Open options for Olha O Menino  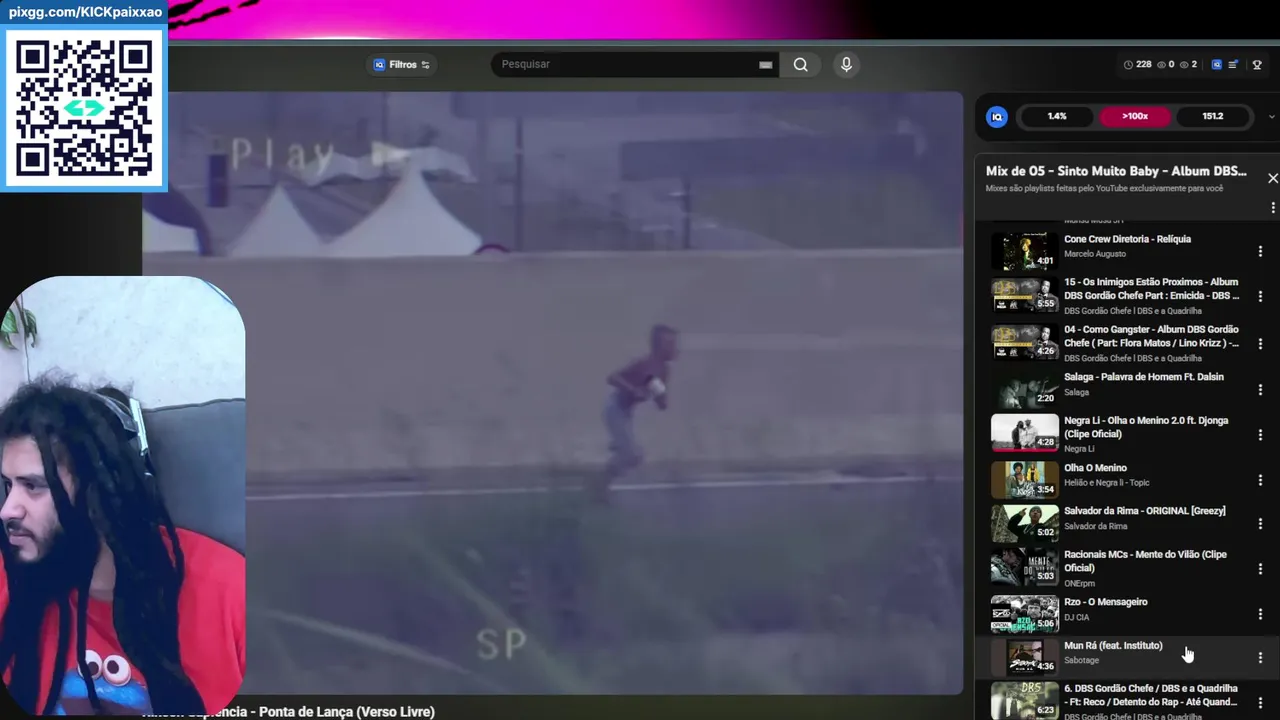(1260, 480)
